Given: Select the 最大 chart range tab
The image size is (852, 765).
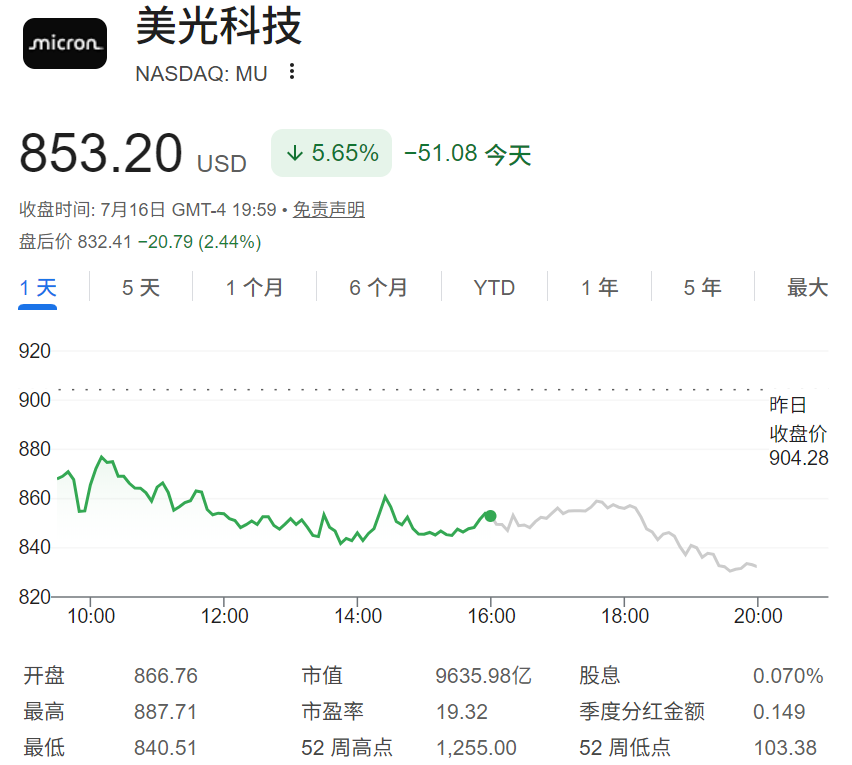Looking at the screenshot, I should pos(807,288).
